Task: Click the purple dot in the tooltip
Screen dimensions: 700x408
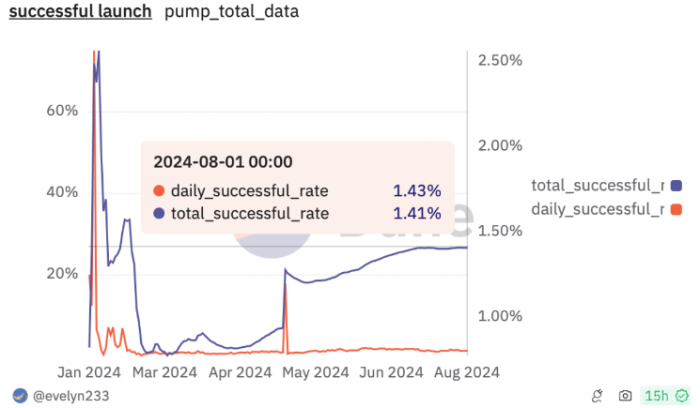Action: tap(158, 213)
